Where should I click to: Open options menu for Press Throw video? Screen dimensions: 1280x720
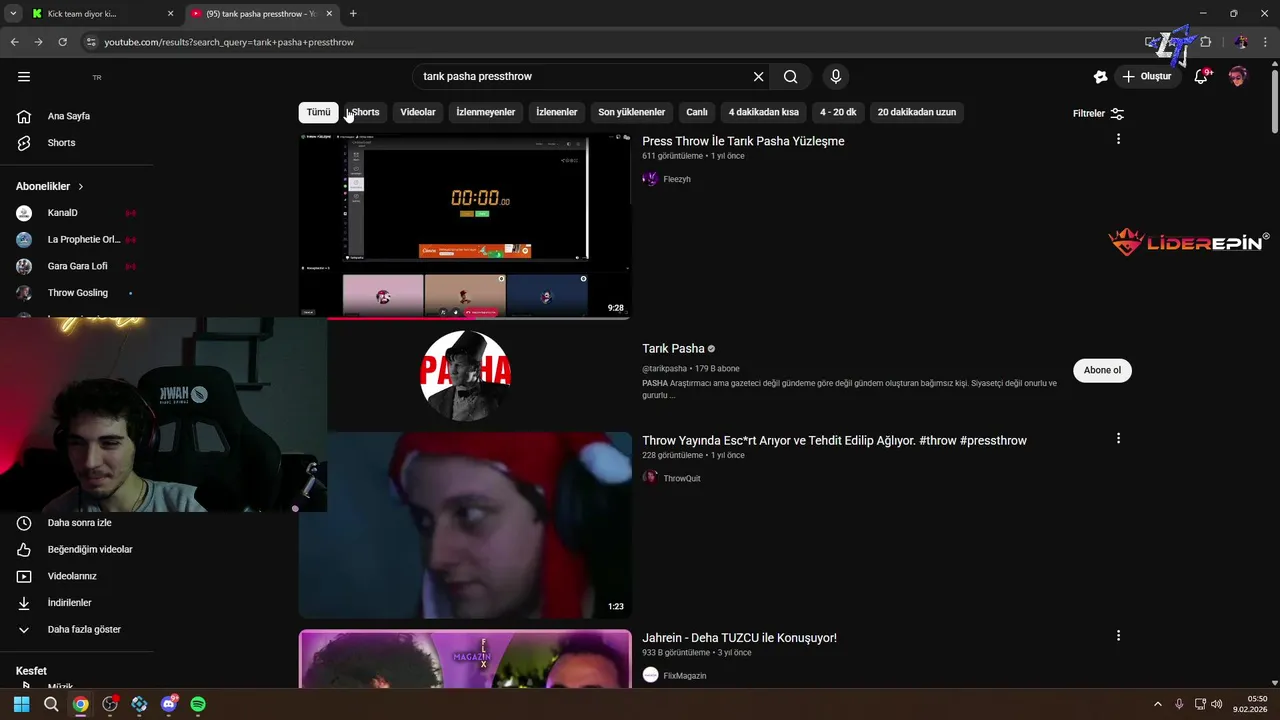tap(1118, 139)
